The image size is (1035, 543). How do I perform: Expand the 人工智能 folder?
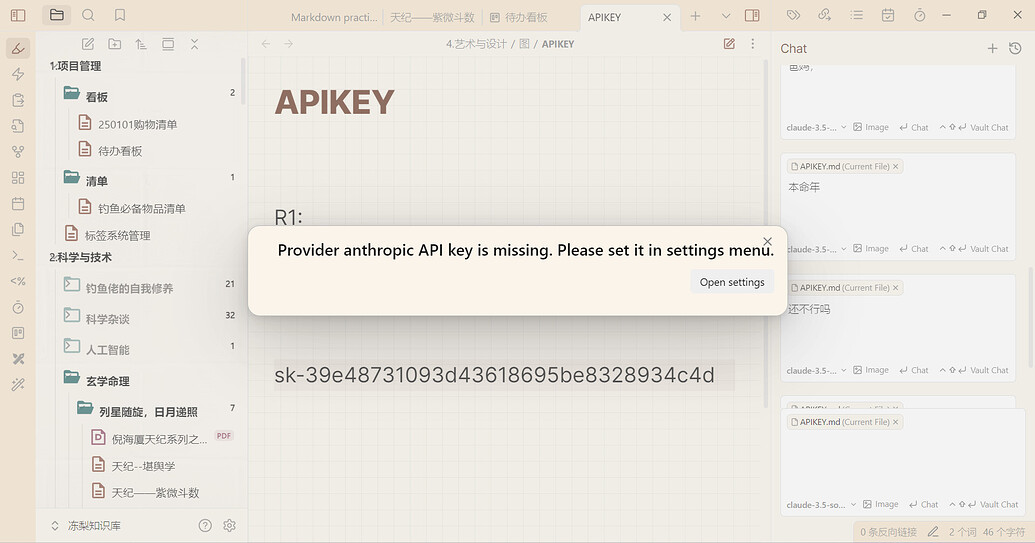pyautogui.click(x=71, y=347)
